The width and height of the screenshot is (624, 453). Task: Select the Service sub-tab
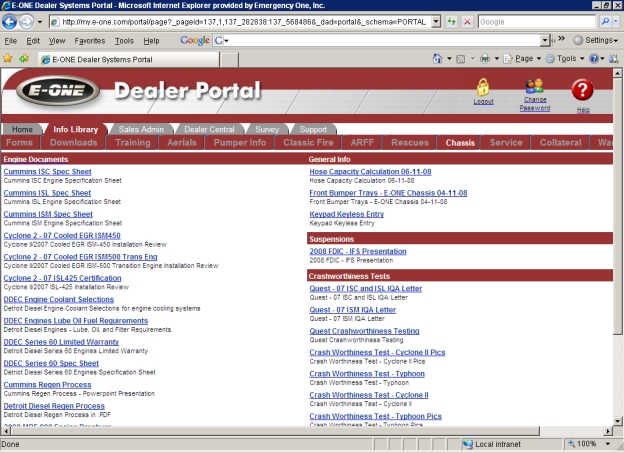tap(506, 143)
